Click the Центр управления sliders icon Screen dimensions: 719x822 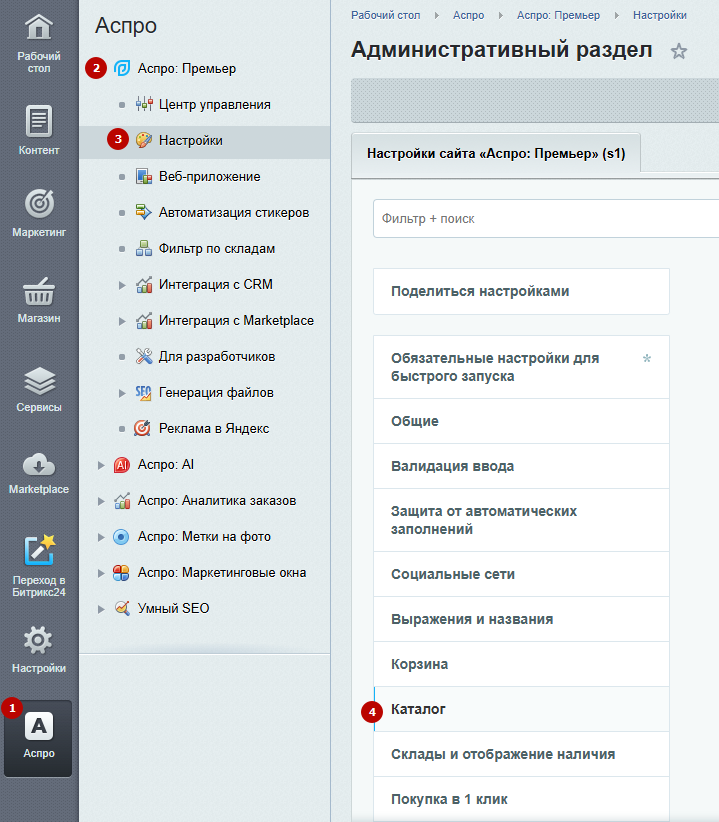click(144, 104)
